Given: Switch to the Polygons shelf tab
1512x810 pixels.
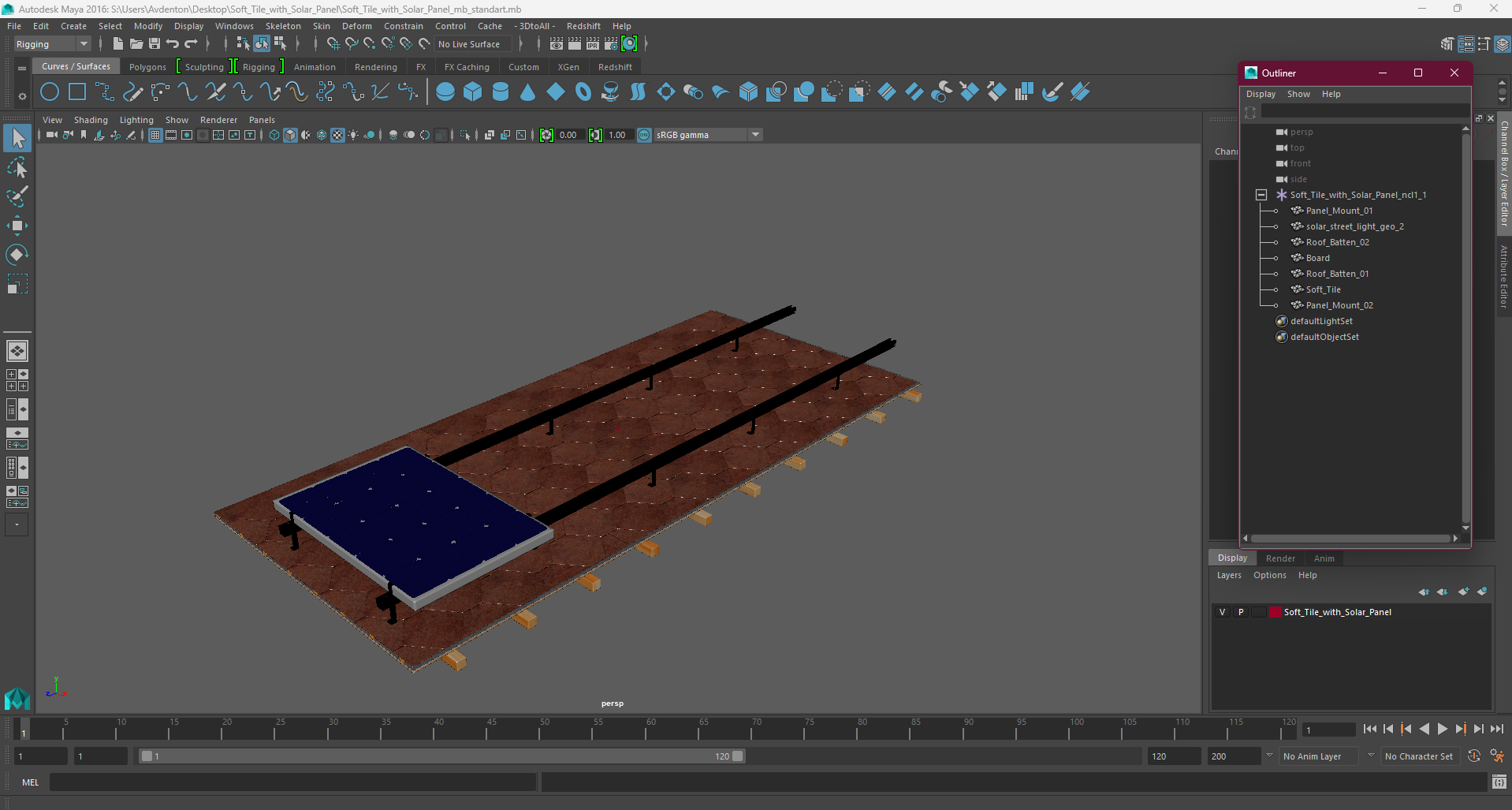Looking at the screenshot, I should click(147, 67).
